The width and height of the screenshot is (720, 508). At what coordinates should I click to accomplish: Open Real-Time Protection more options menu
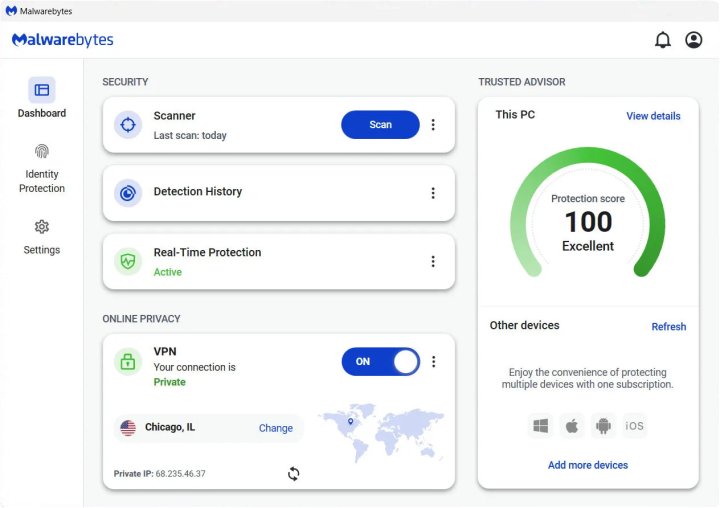(433, 261)
